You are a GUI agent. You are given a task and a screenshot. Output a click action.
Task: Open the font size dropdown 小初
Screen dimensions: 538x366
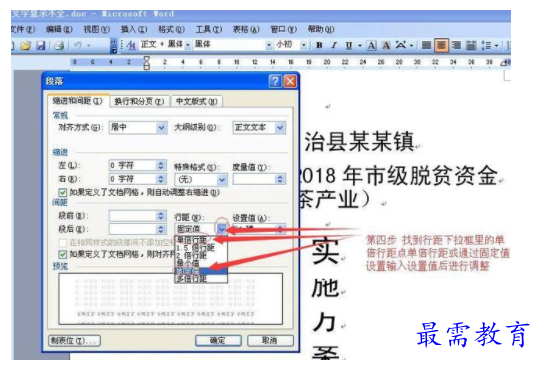tap(304, 45)
